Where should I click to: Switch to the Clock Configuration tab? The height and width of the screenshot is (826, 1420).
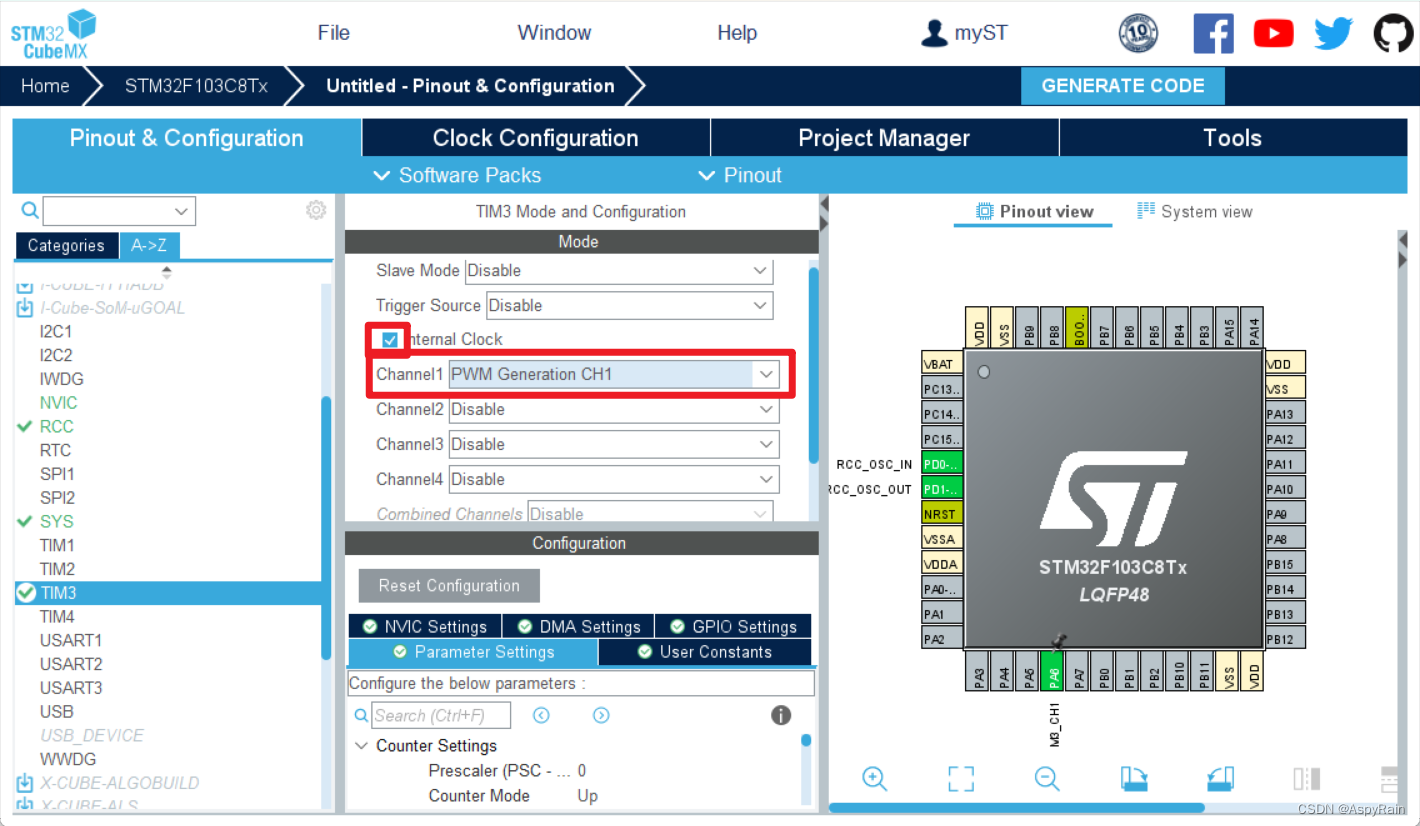click(535, 138)
